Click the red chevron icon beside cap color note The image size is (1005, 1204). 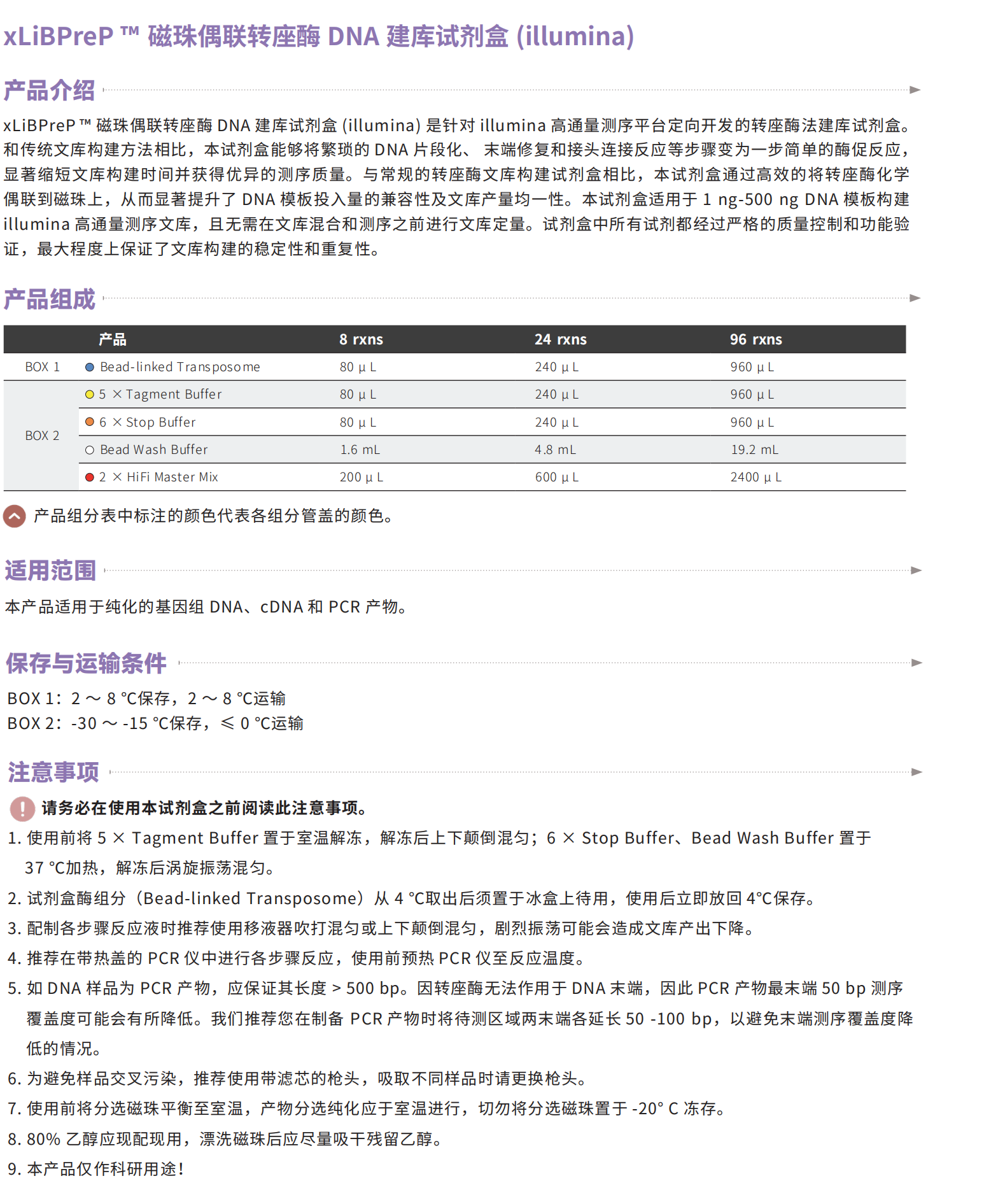pos(15,516)
